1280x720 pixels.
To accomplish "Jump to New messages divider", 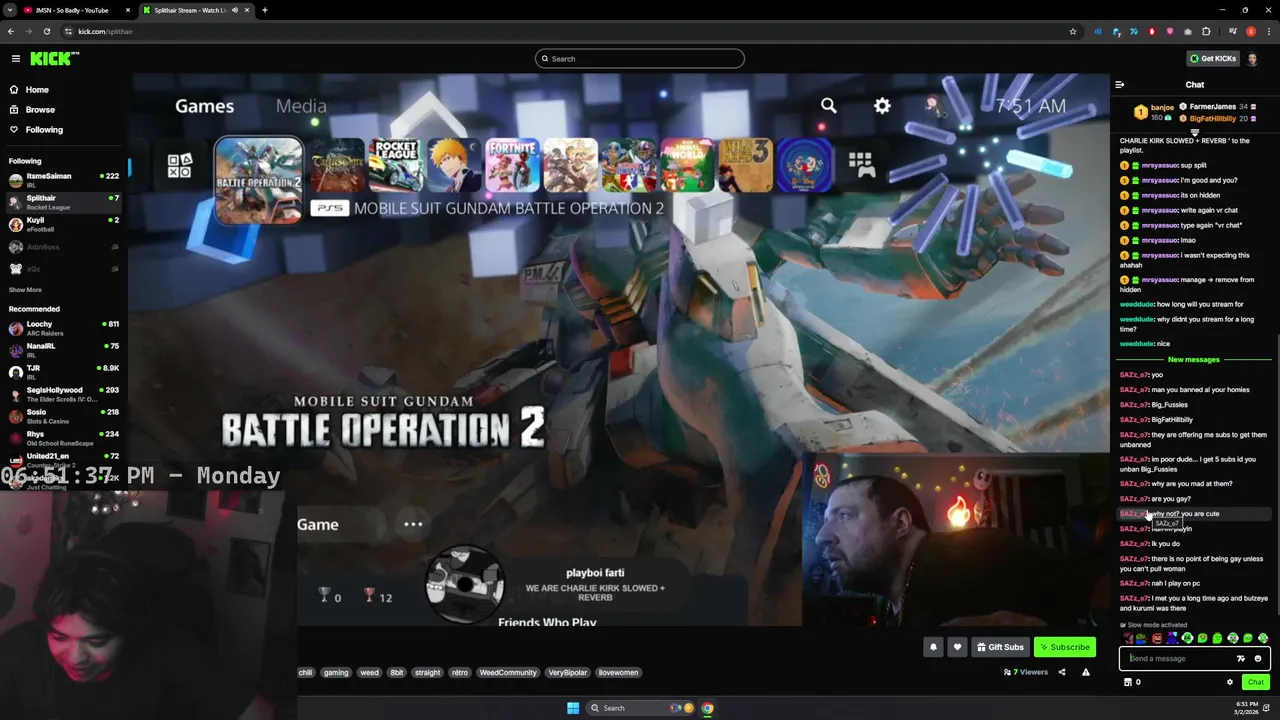I will [x=1194, y=360].
